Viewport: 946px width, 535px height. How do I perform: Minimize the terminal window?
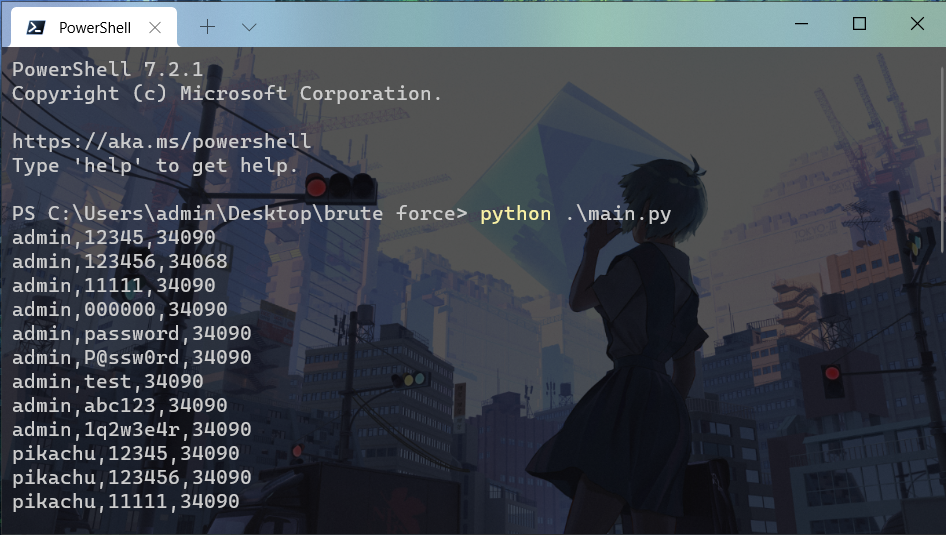tap(801, 24)
